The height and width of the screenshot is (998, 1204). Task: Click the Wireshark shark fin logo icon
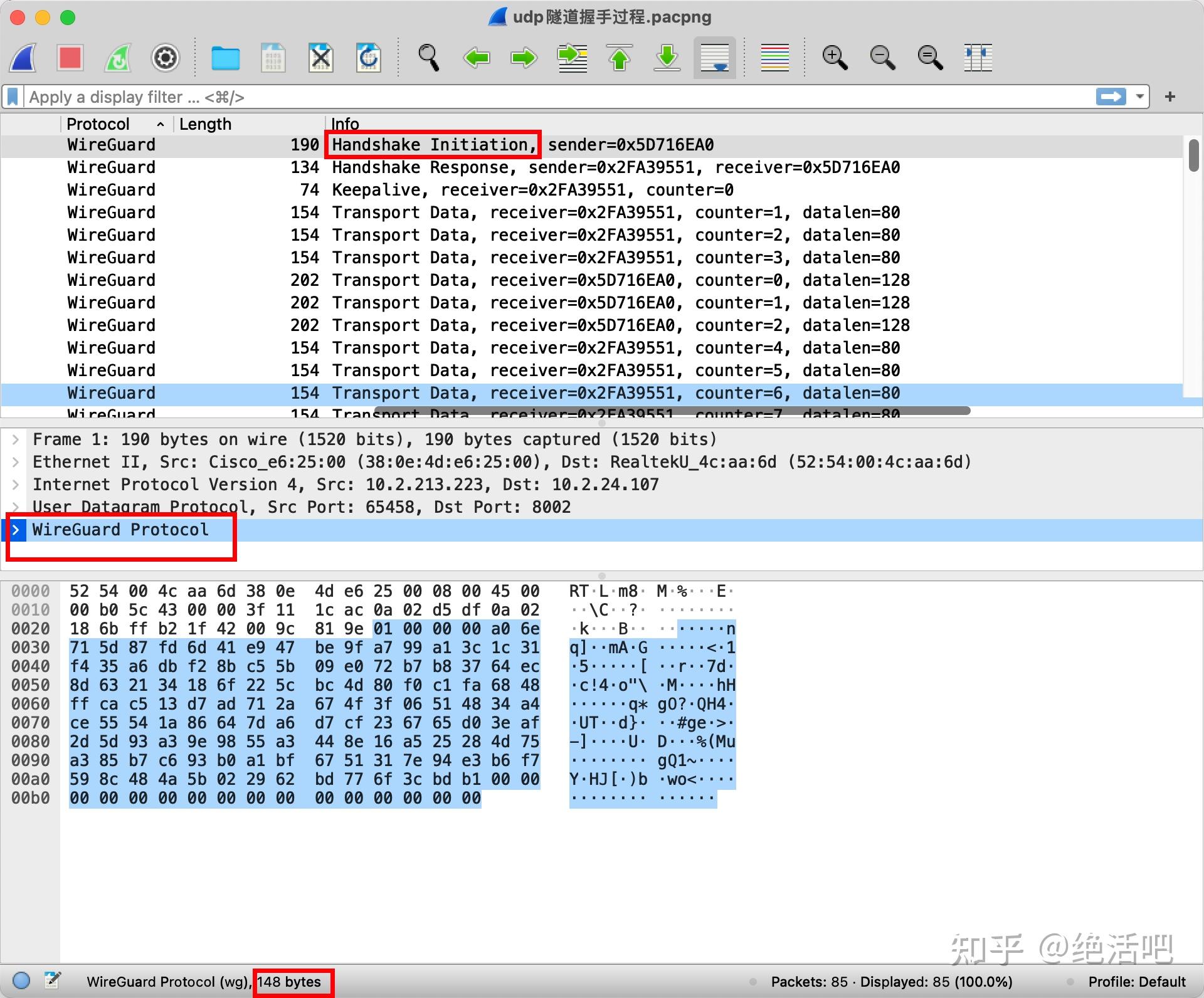29,58
